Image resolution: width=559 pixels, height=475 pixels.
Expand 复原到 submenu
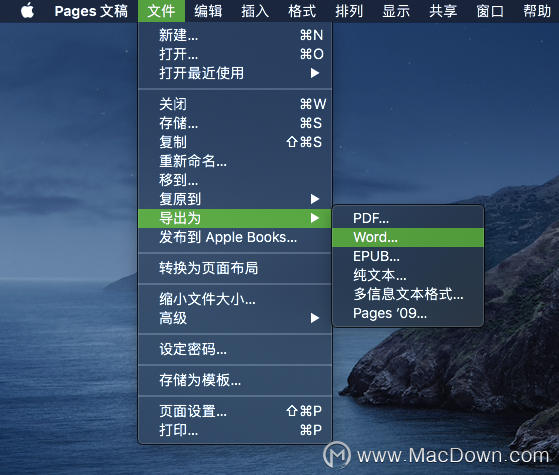235,199
